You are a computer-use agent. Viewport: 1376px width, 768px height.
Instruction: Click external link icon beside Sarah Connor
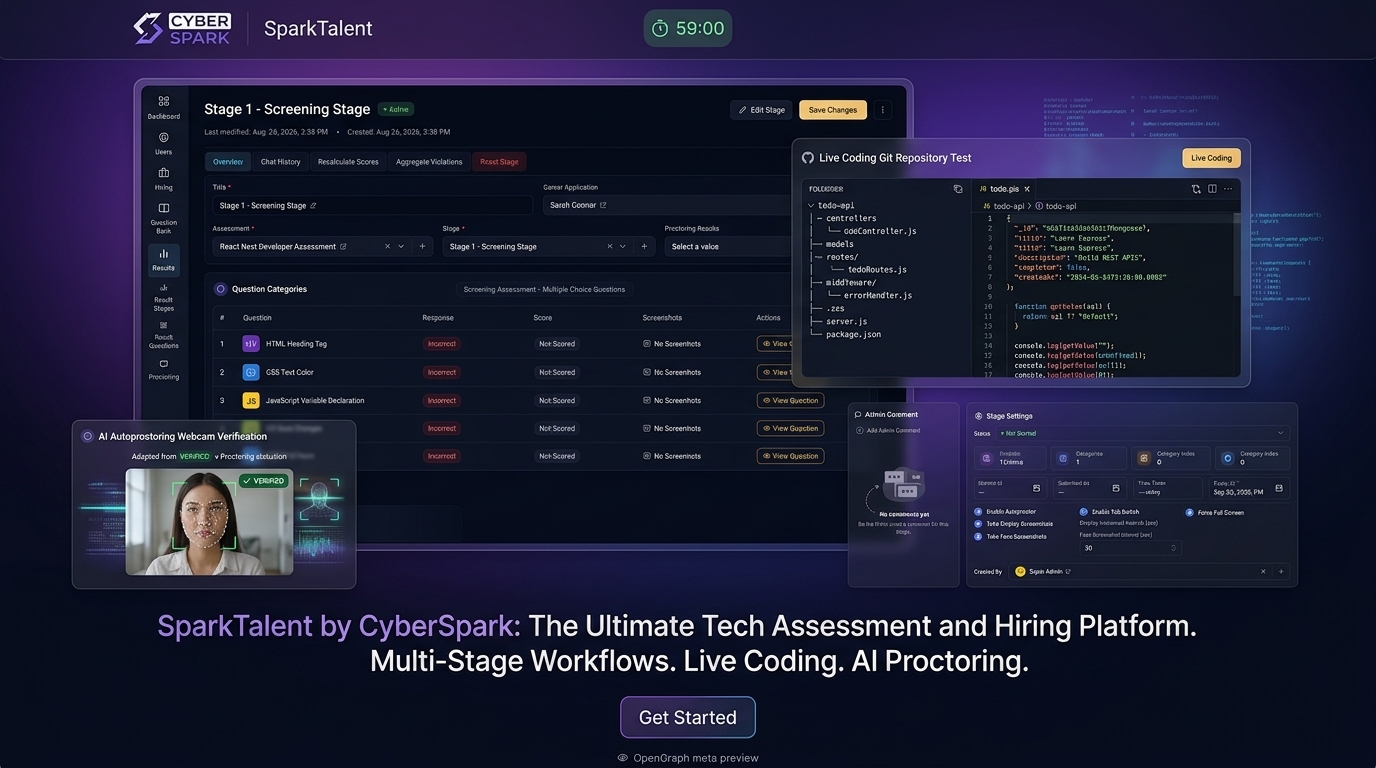[603, 205]
